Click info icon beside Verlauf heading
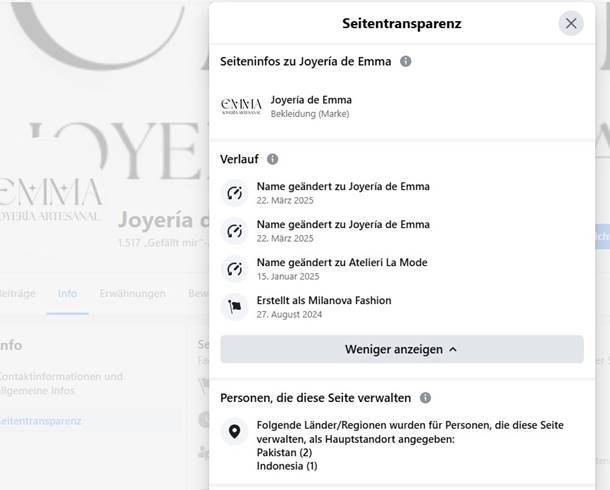 (273, 159)
